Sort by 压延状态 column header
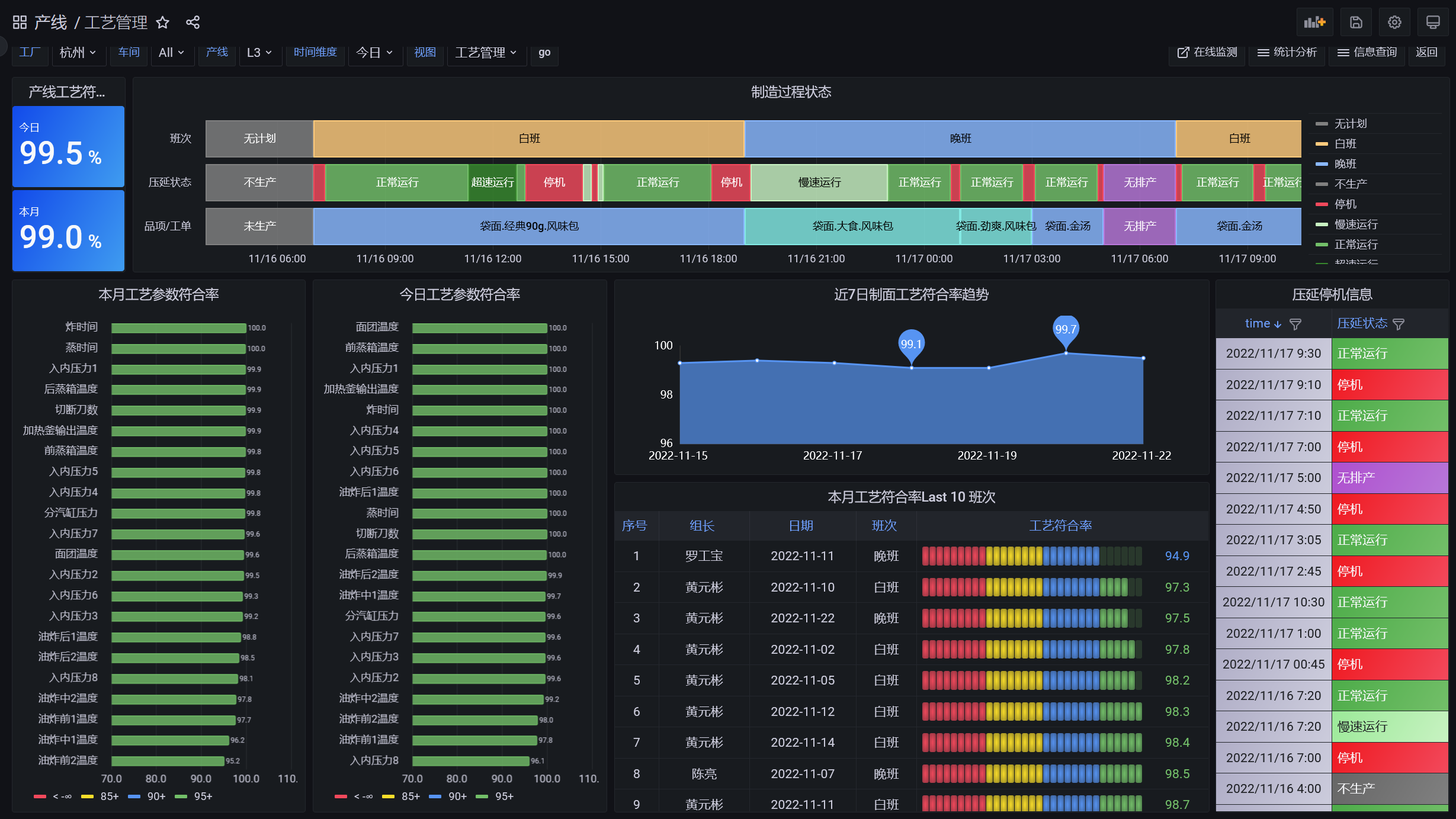Viewport: 1456px width, 819px height. pyautogui.click(x=1362, y=324)
